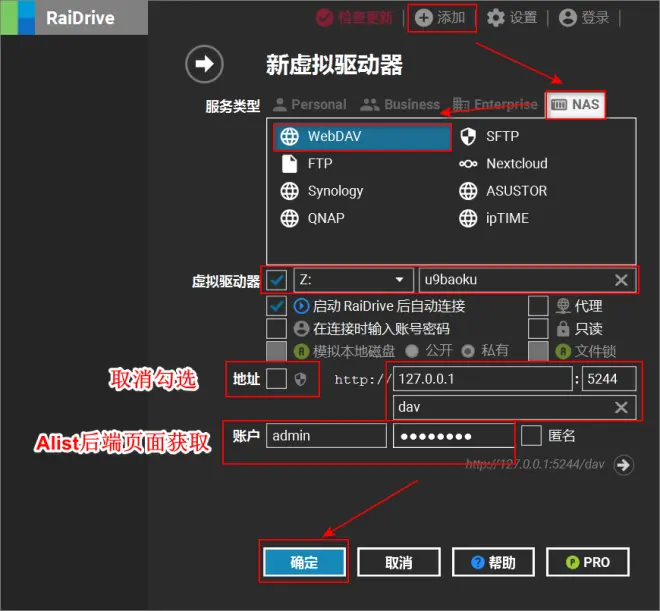Image resolution: width=660 pixels, height=611 pixels.
Task: Click the RaiDrive logo icon
Action: coord(18,18)
